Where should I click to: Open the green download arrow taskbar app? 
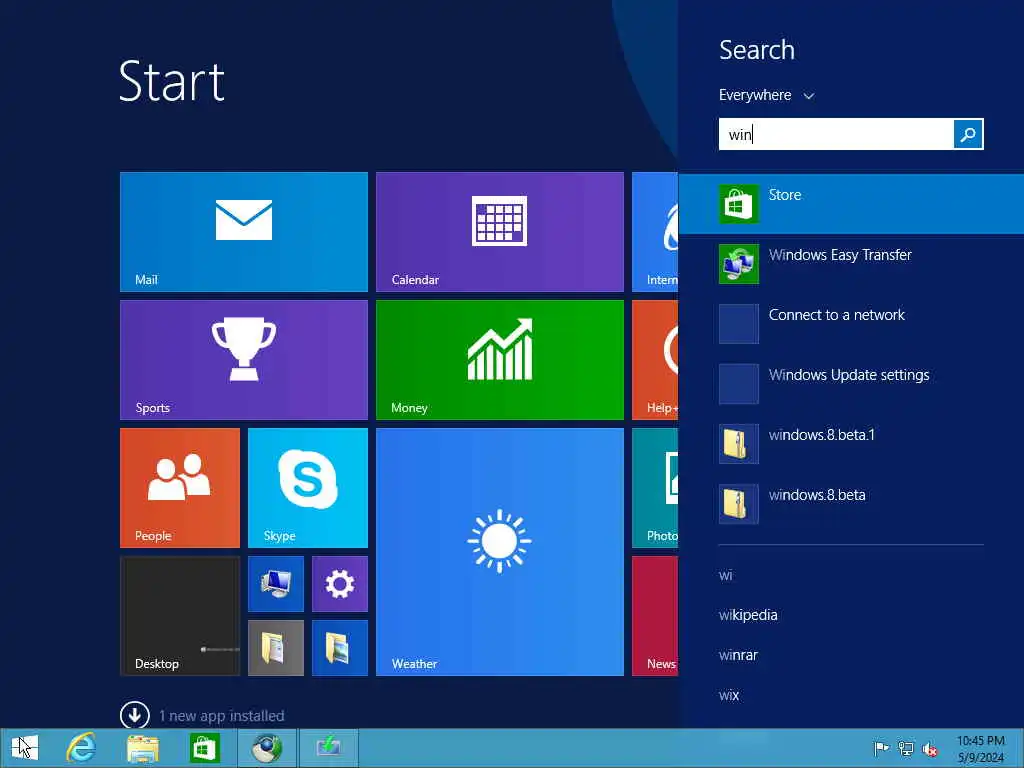click(328, 748)
